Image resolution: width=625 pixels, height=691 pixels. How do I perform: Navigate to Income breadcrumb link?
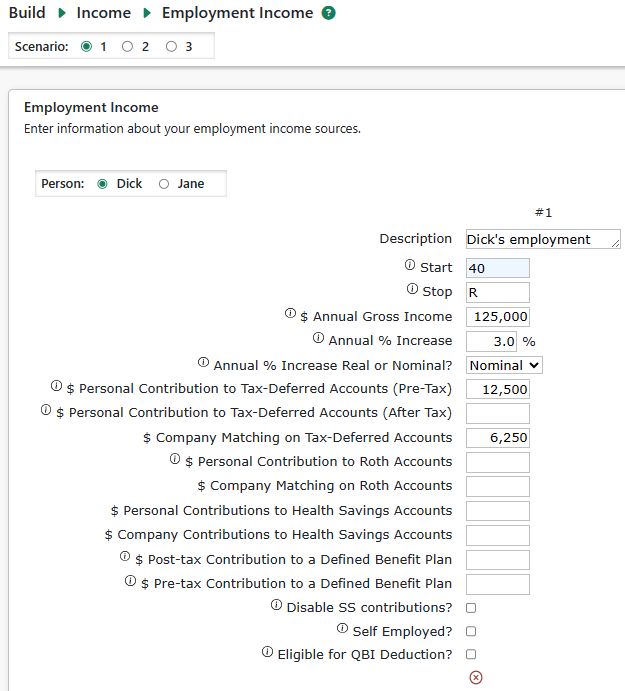tap(104, 13)
